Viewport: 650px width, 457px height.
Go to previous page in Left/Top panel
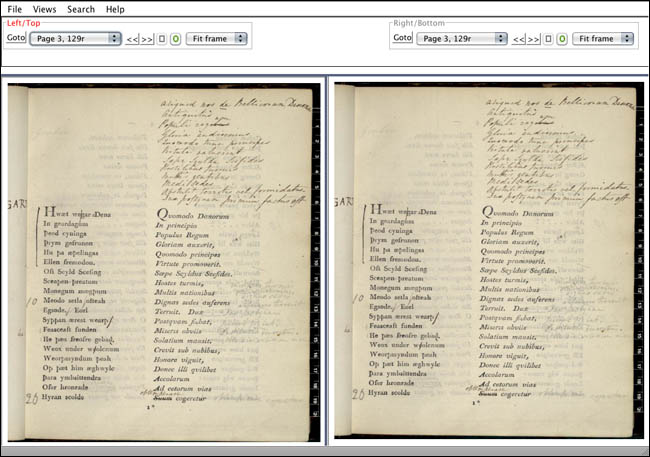132,39
